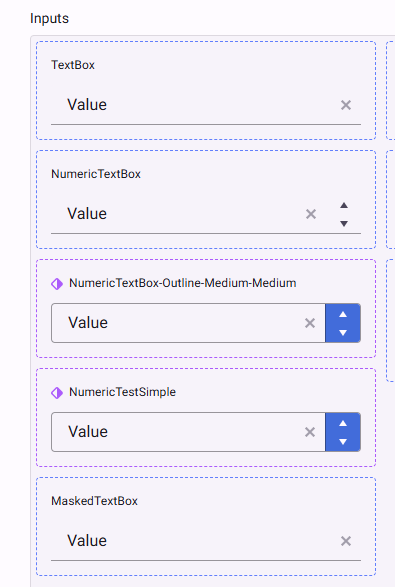Clear the TextBox value with X icon

tap(346, 105)
